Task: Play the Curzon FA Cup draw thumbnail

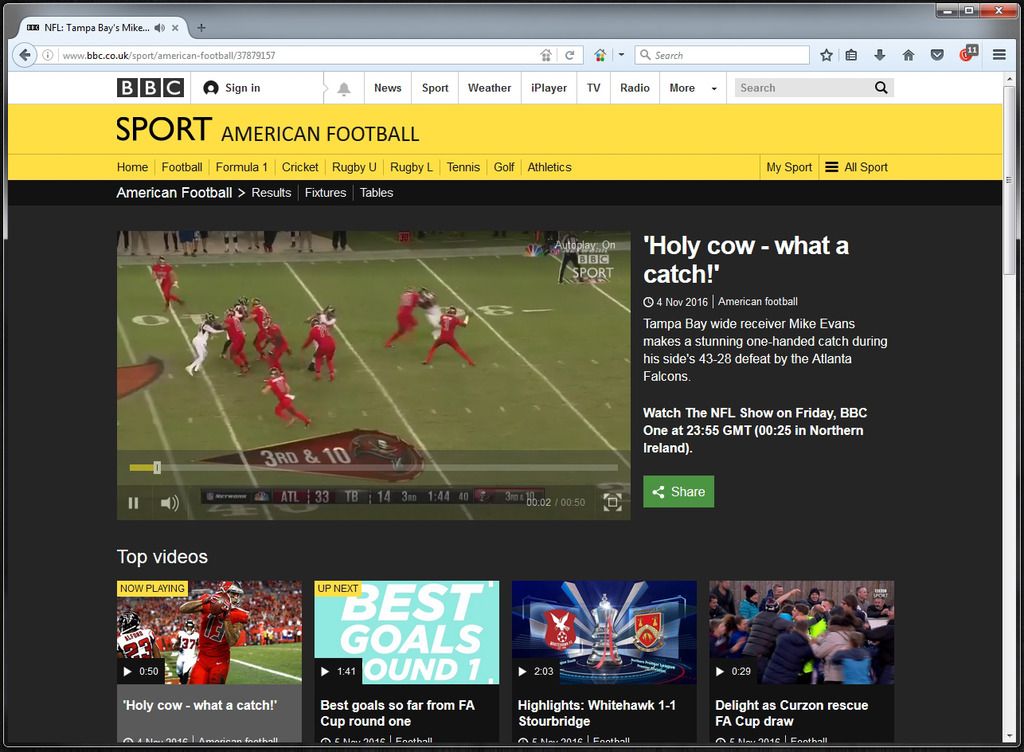Action: (801, 632)
